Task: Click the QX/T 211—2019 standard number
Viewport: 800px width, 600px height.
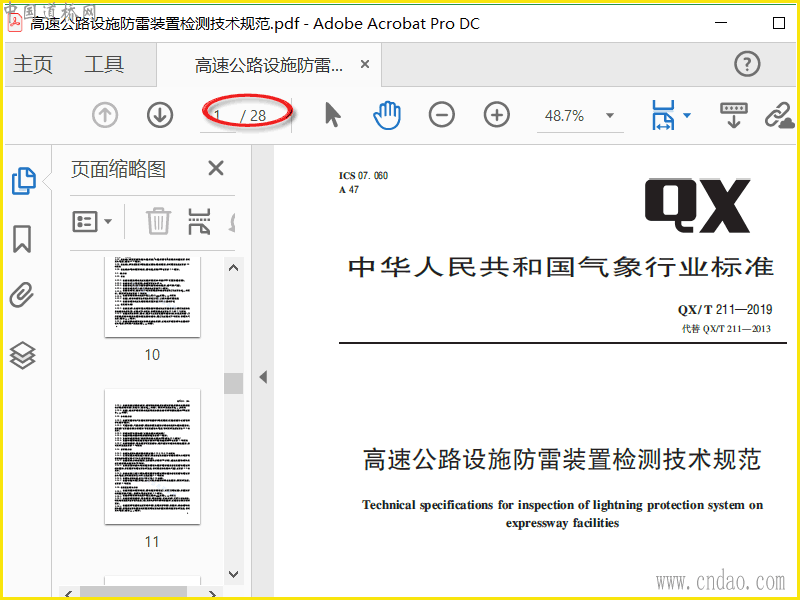Action: [724, 309]
